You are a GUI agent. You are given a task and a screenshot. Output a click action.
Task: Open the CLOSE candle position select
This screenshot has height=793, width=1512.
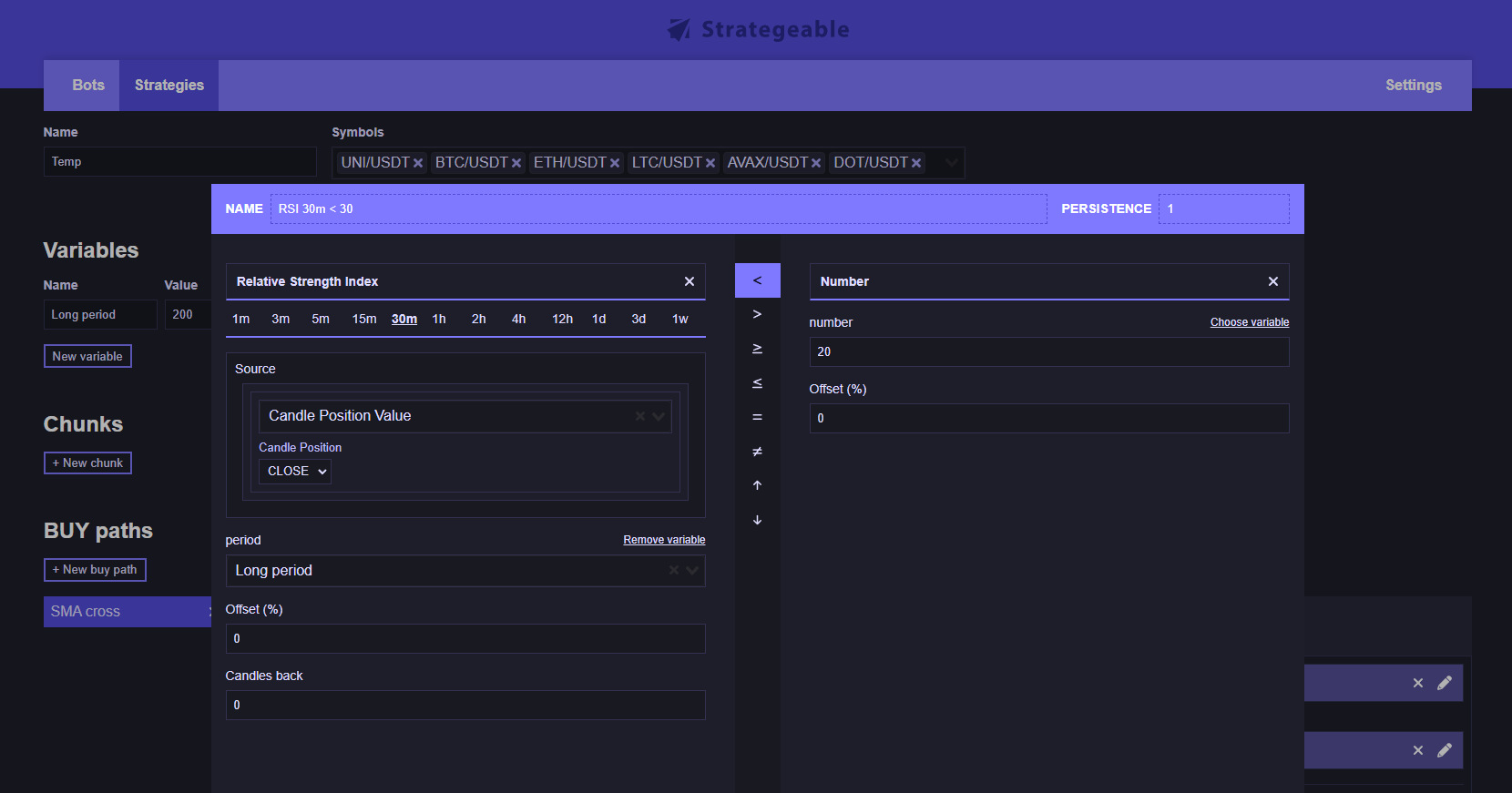[x=295, y=472]
